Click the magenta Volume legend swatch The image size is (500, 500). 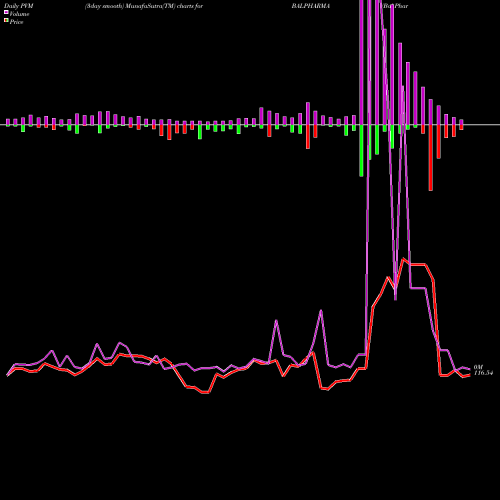[x=6, y=12]
